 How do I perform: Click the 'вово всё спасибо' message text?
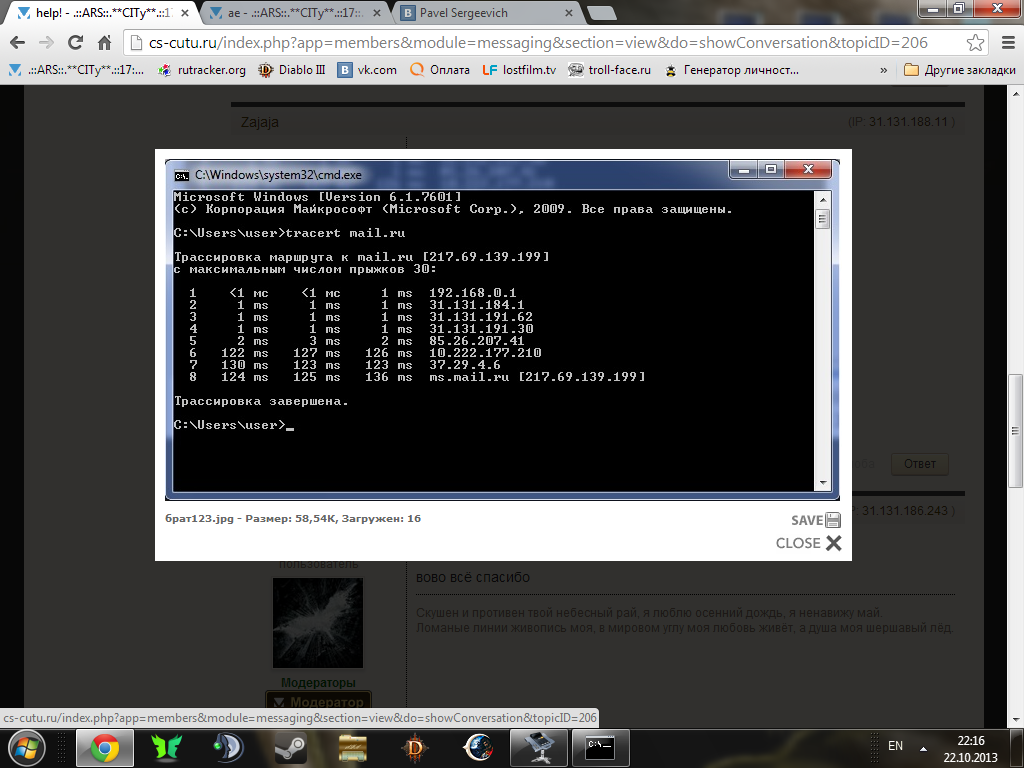click(473, 577)
